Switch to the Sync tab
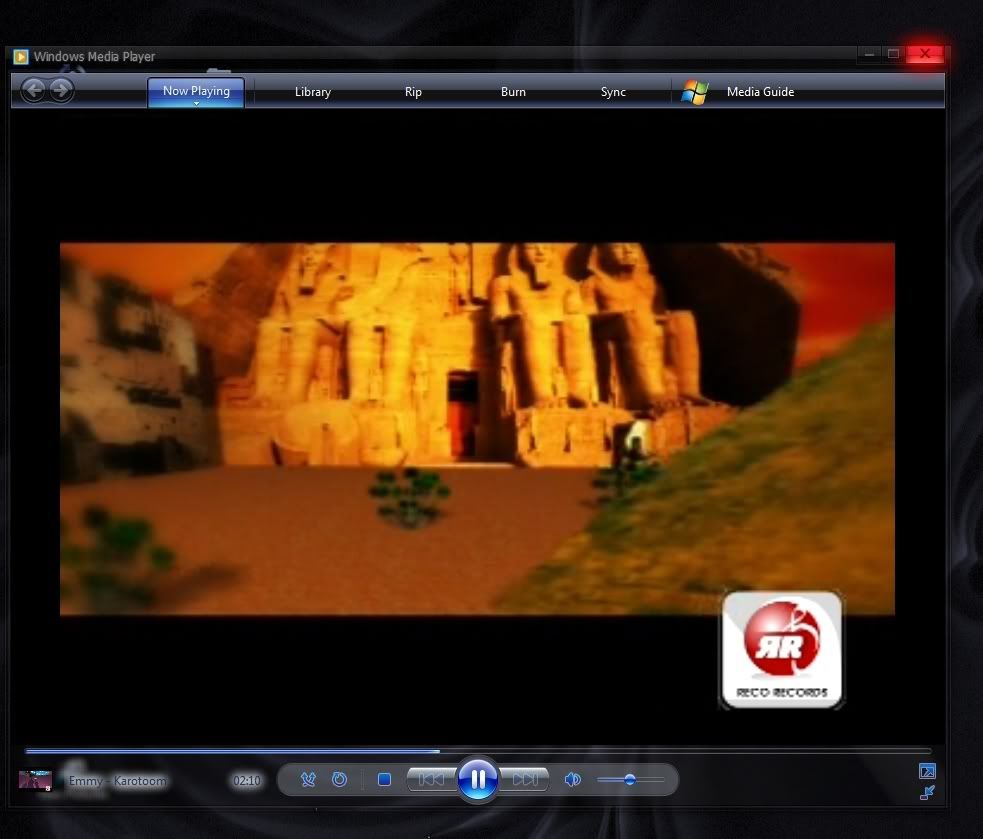Image resolution: width=983 pixels, height=839 pixels. pos(613,92)
